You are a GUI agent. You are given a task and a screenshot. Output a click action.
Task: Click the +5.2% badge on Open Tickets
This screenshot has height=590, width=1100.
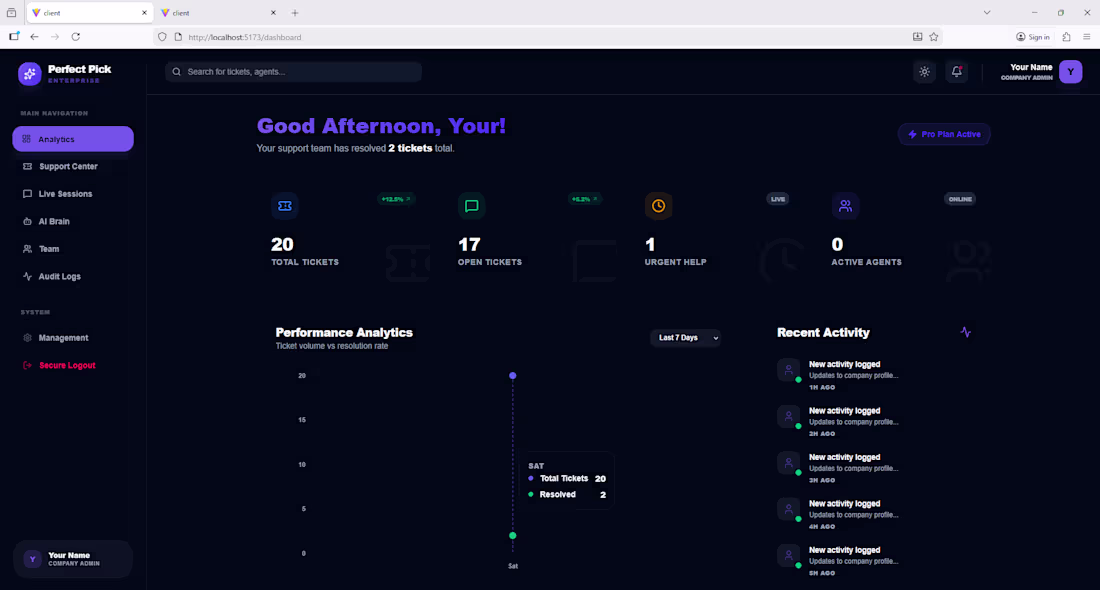click(x=585, y=199)
